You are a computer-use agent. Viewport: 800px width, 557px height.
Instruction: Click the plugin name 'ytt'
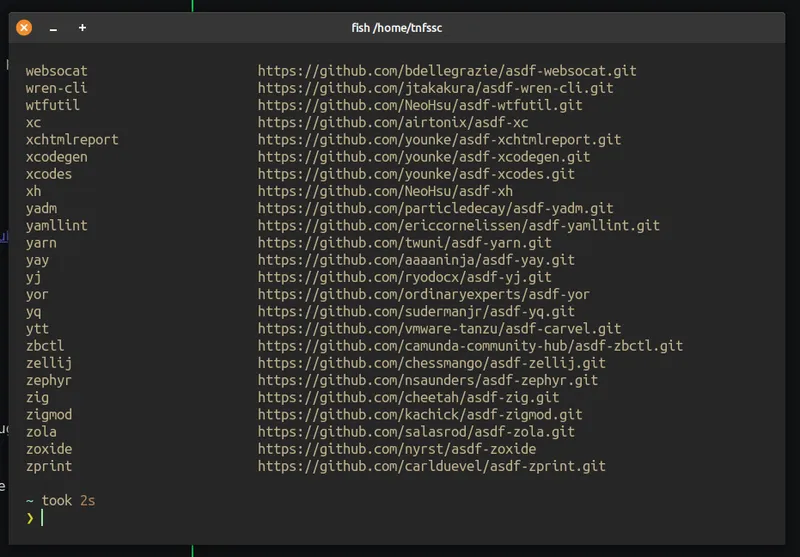point(38,329)
